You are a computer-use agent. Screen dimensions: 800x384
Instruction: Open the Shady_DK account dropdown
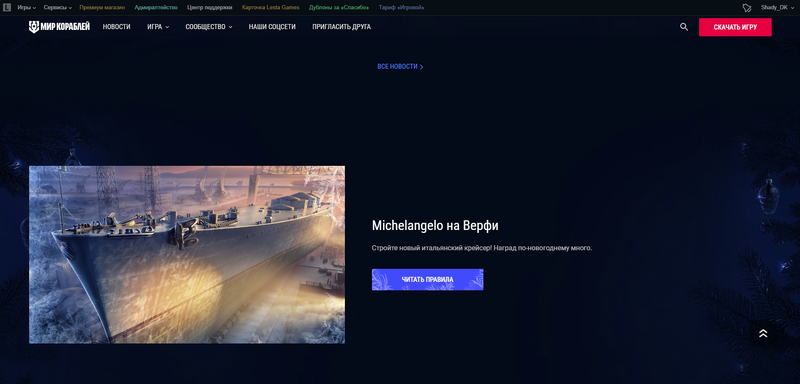pyautogui.click(x=777, y=8)
